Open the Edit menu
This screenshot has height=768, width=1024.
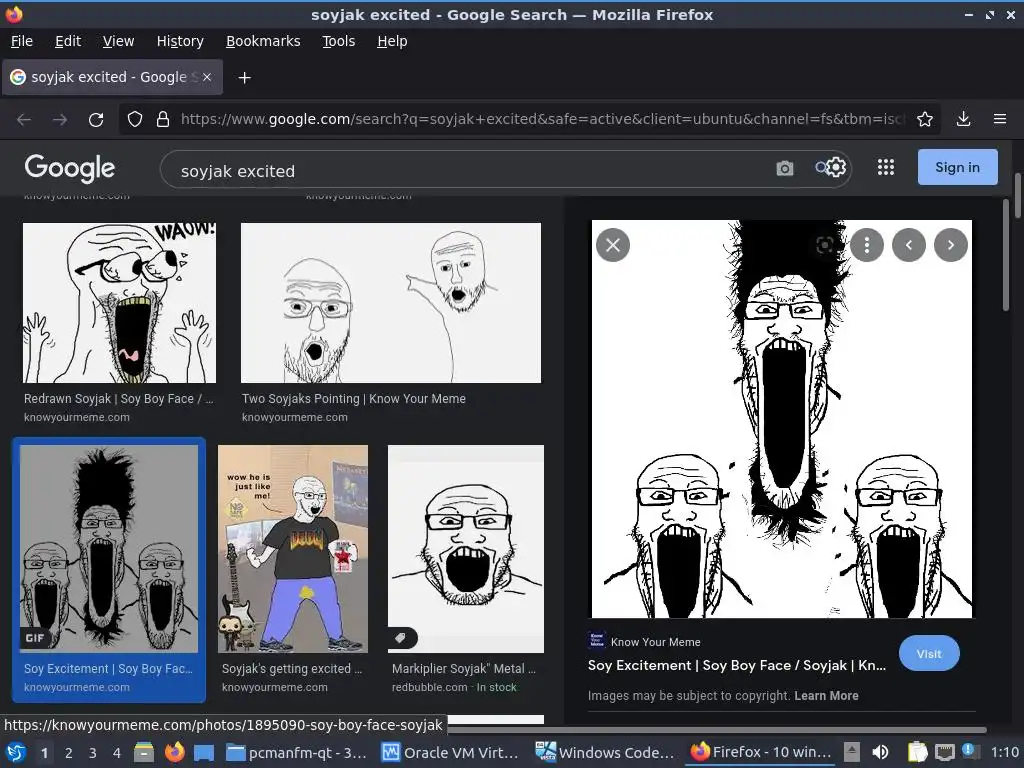coord(68,41)
